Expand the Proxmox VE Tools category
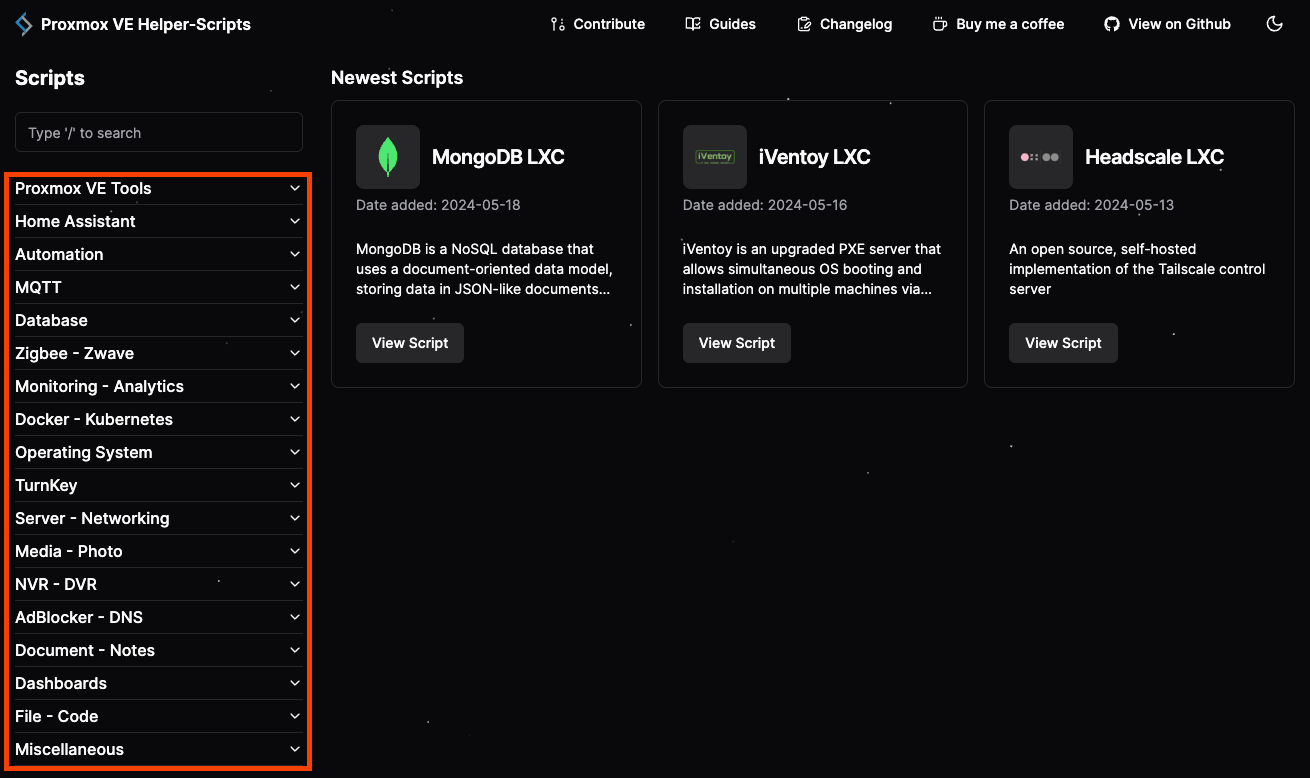 click(158, 188)
